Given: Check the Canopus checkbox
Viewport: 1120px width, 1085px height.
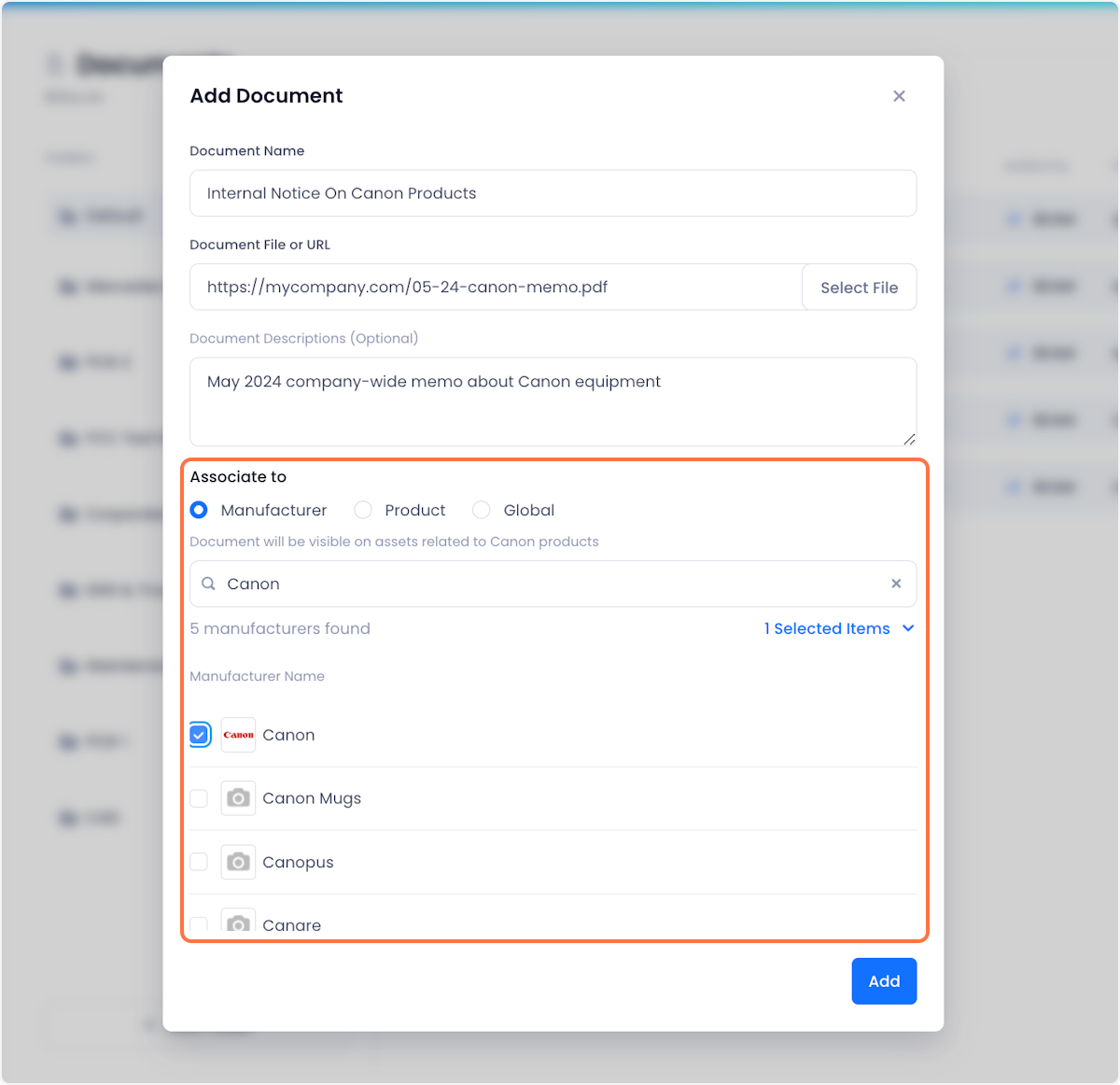Looking at the screenshot, I should pyautogui.click(x=199, y=862).
